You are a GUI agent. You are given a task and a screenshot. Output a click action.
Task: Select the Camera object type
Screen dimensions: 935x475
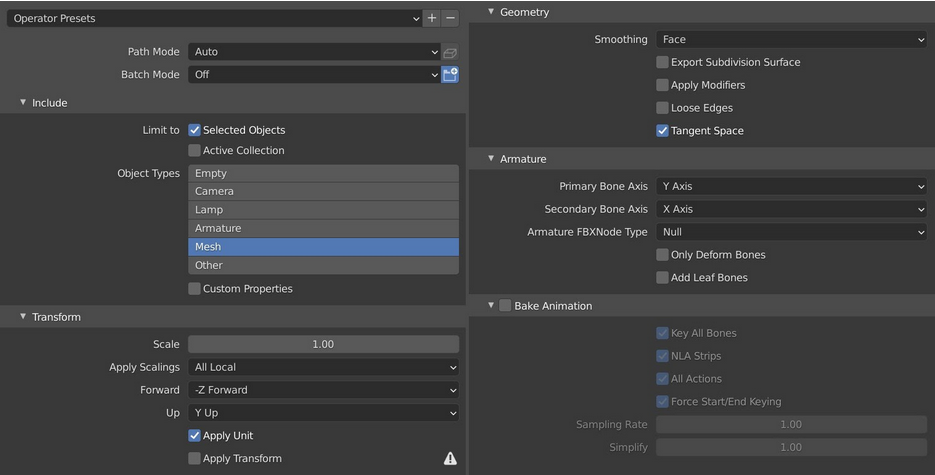click(x=323, y=191)
